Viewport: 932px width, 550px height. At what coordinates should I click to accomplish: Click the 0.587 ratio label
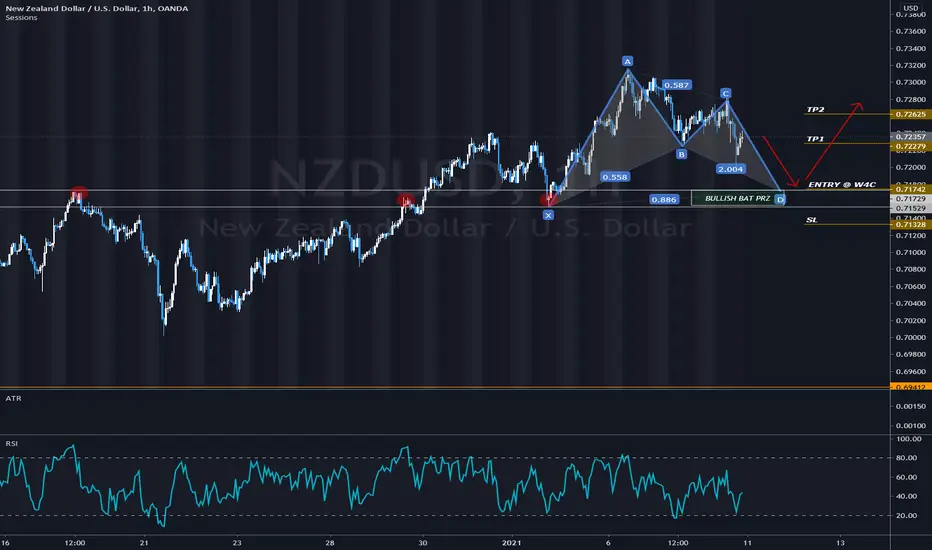point(676,85)
